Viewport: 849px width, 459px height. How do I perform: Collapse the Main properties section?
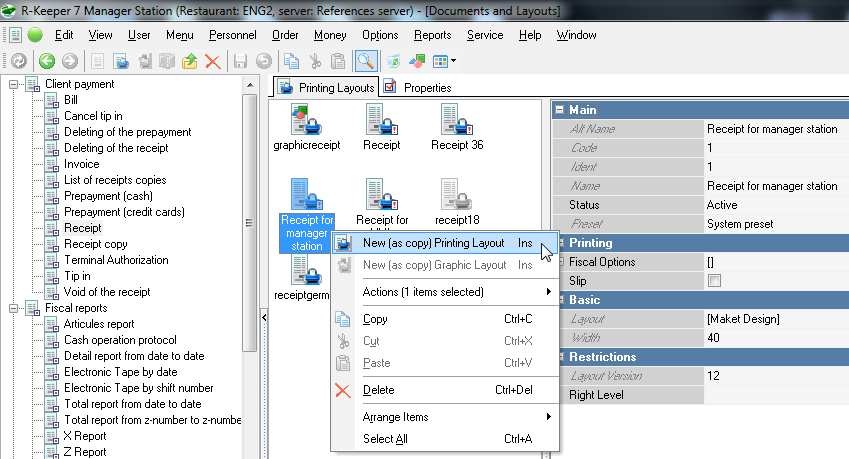pyautogui.click(x=560, y=110)
